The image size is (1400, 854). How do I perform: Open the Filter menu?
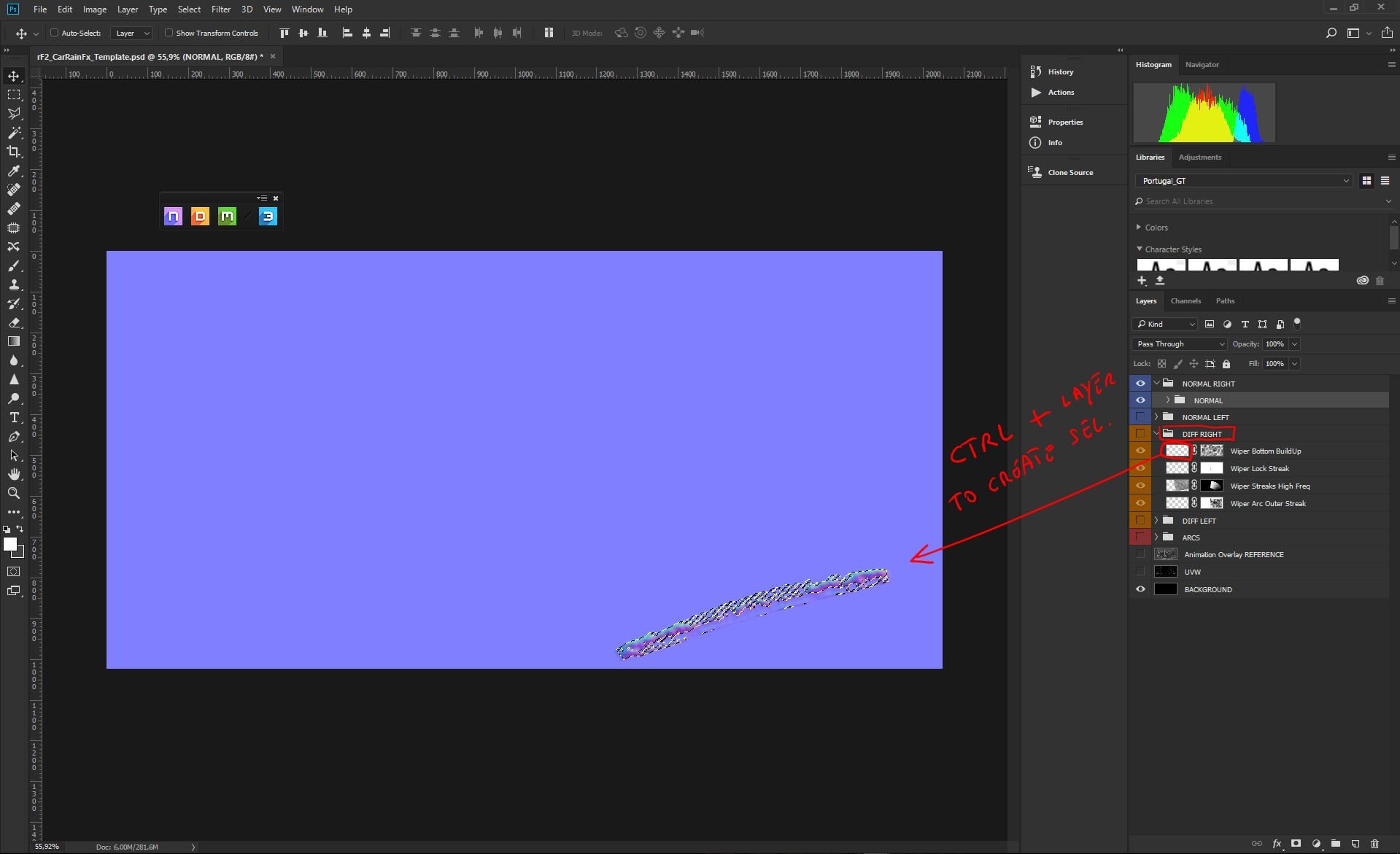pyautogui.click(x=221, y=9)
